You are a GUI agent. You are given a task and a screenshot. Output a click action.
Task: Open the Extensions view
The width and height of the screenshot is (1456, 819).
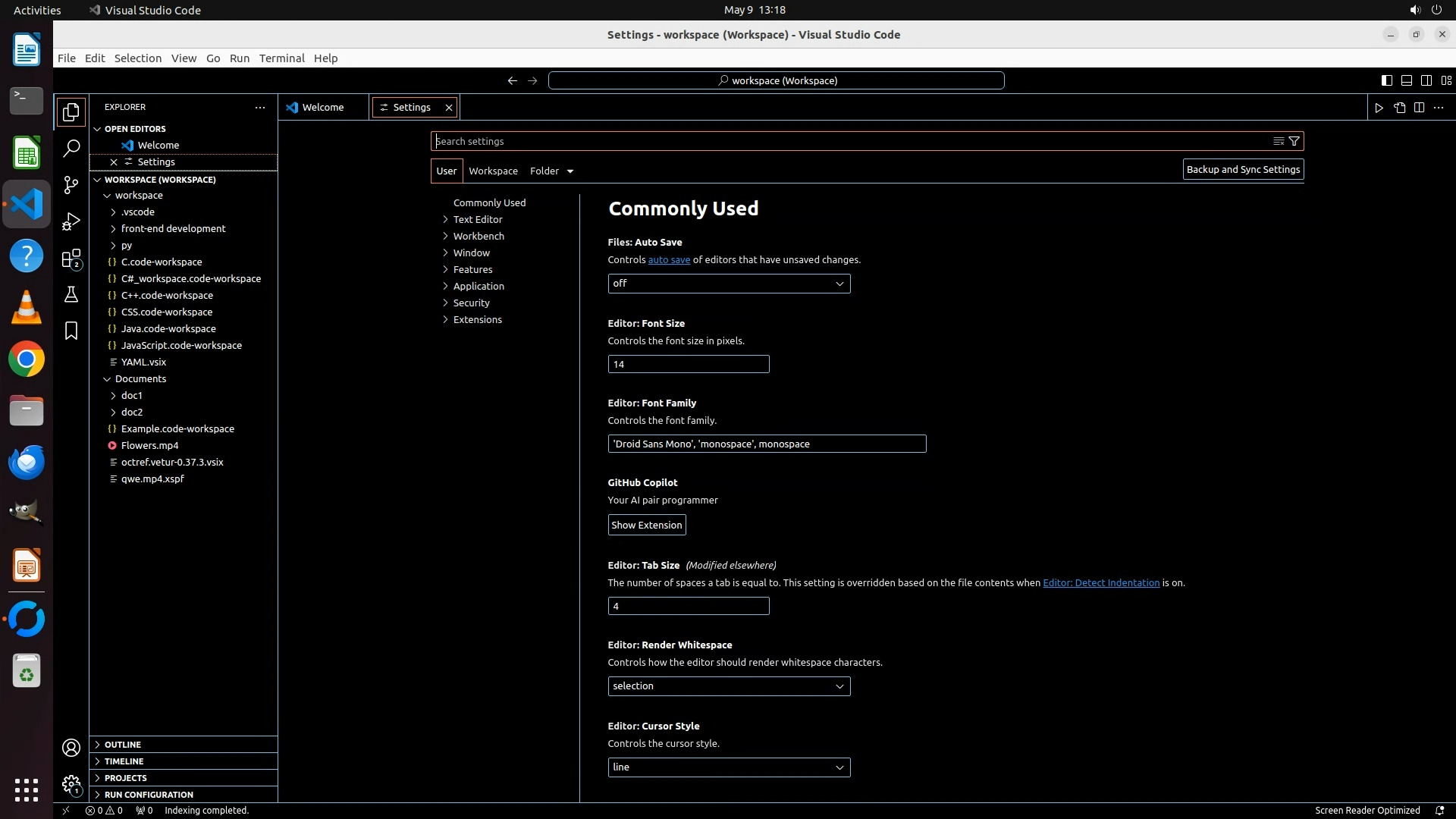(x=71, y=259)
